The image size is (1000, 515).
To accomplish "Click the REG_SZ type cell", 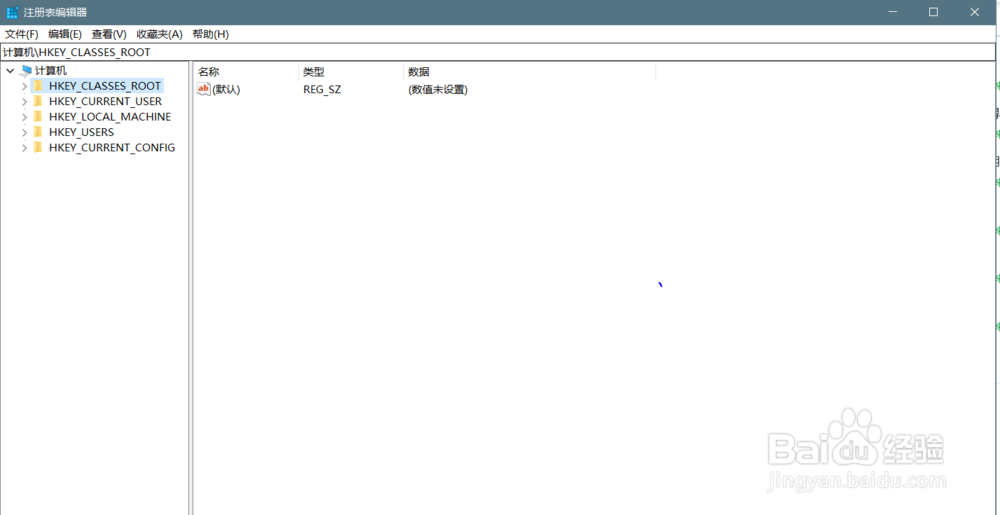I will point(322,90).
